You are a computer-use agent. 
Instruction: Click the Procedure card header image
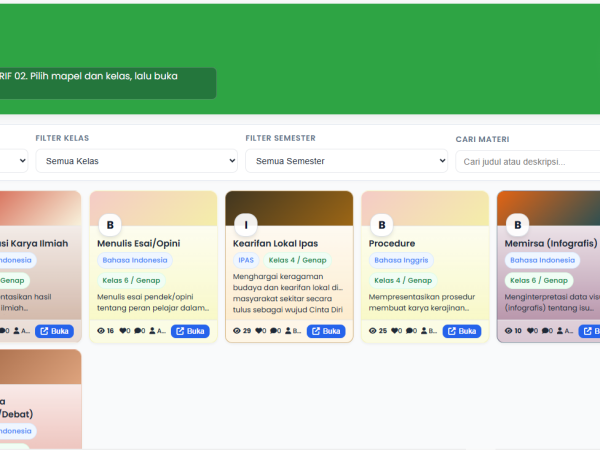pos(425,209)
